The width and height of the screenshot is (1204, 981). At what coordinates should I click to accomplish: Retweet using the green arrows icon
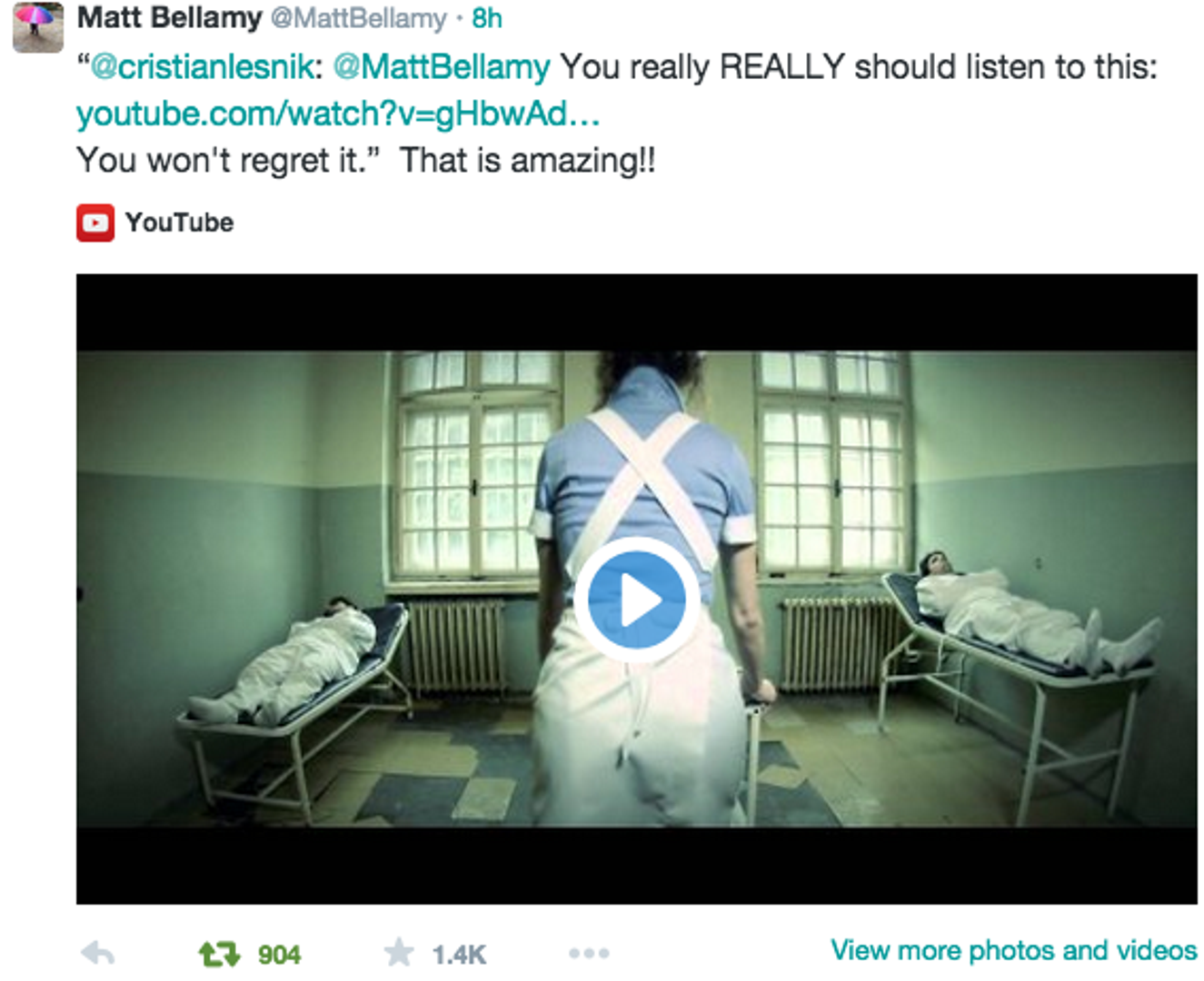(219, 954)
